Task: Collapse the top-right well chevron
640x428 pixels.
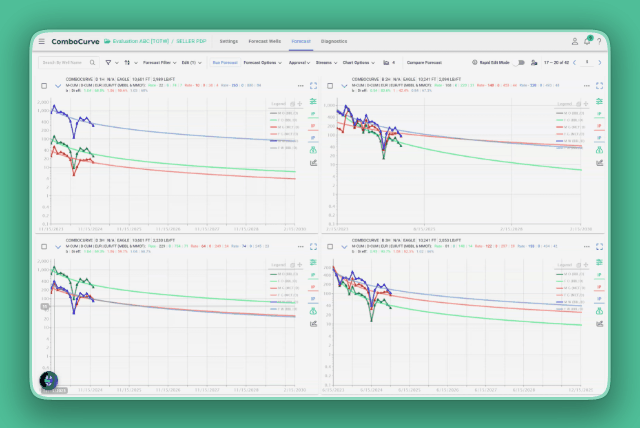Action: [344, 86]
